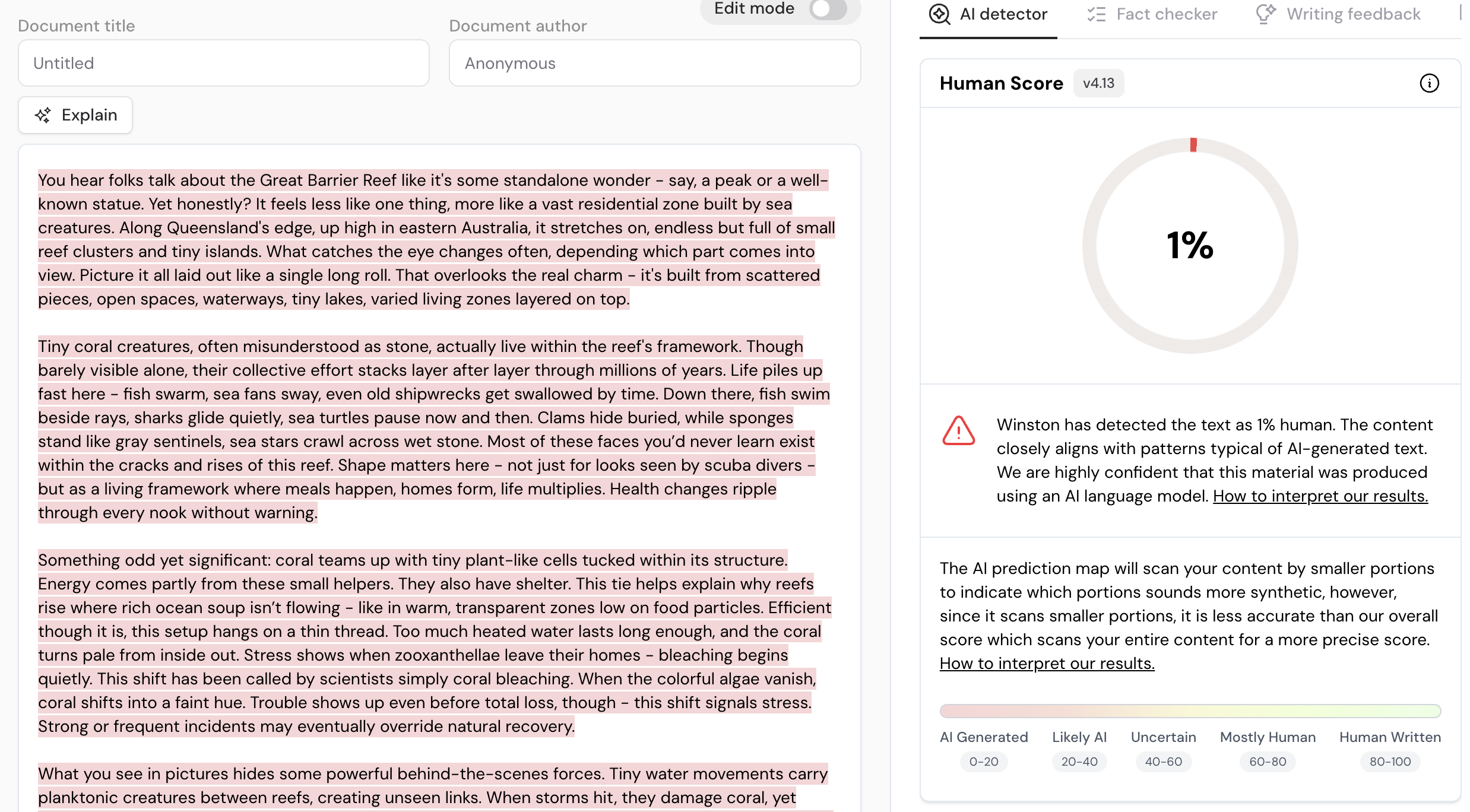This screenshot has width=1470, height=812.
Task: Click the red warning triangle icon
Action: (x=958, y=432)
